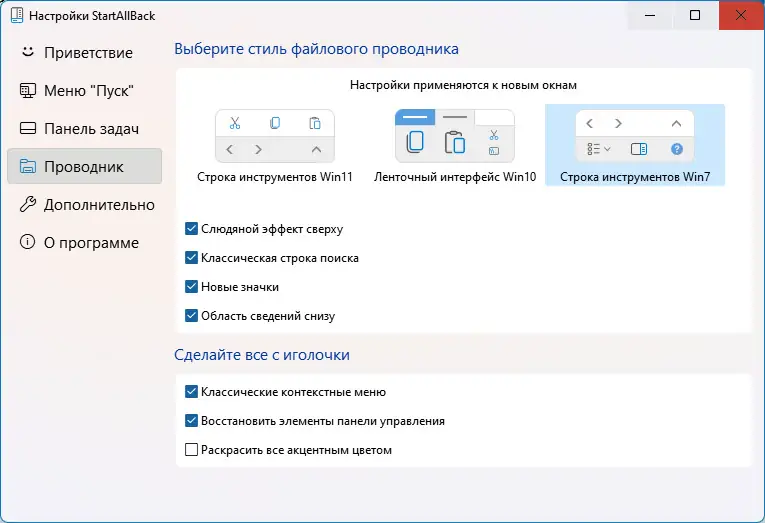
Task: Click the Start menu icon beside Меню "Пуск"
Action: point(28,90)
